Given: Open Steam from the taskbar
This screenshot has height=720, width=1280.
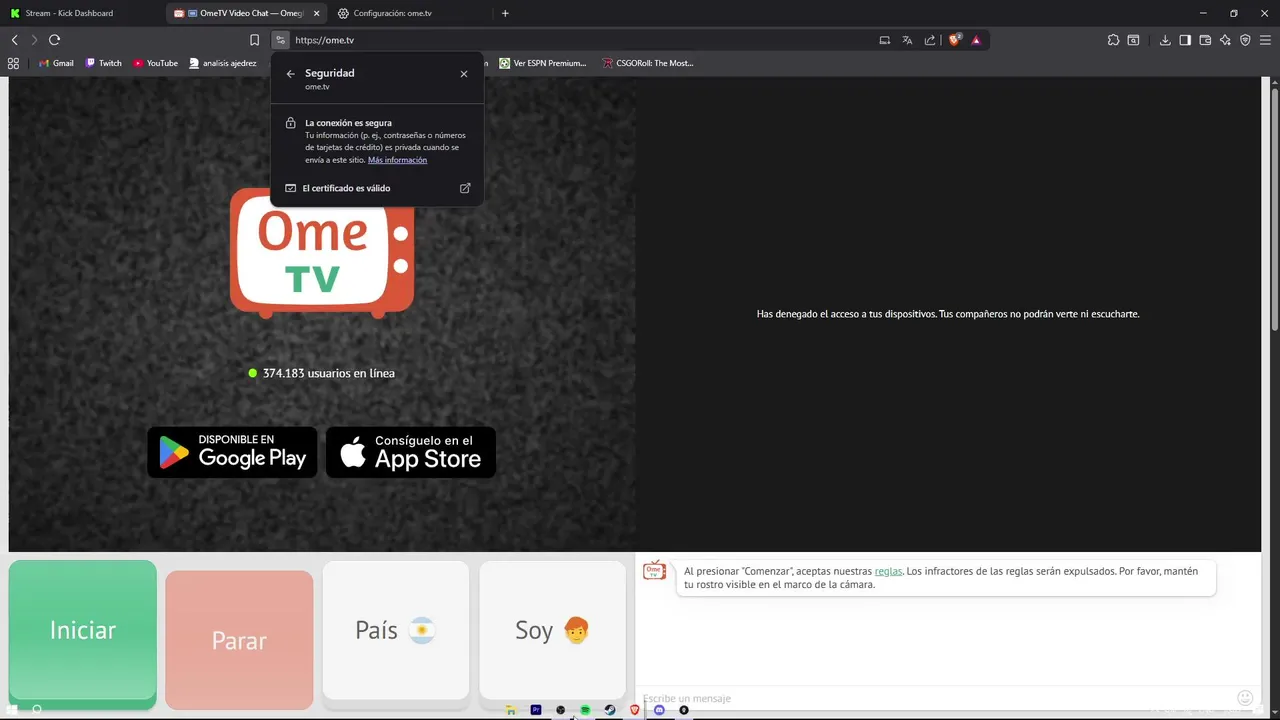Looking at the screenshot, I should point(610,710).
